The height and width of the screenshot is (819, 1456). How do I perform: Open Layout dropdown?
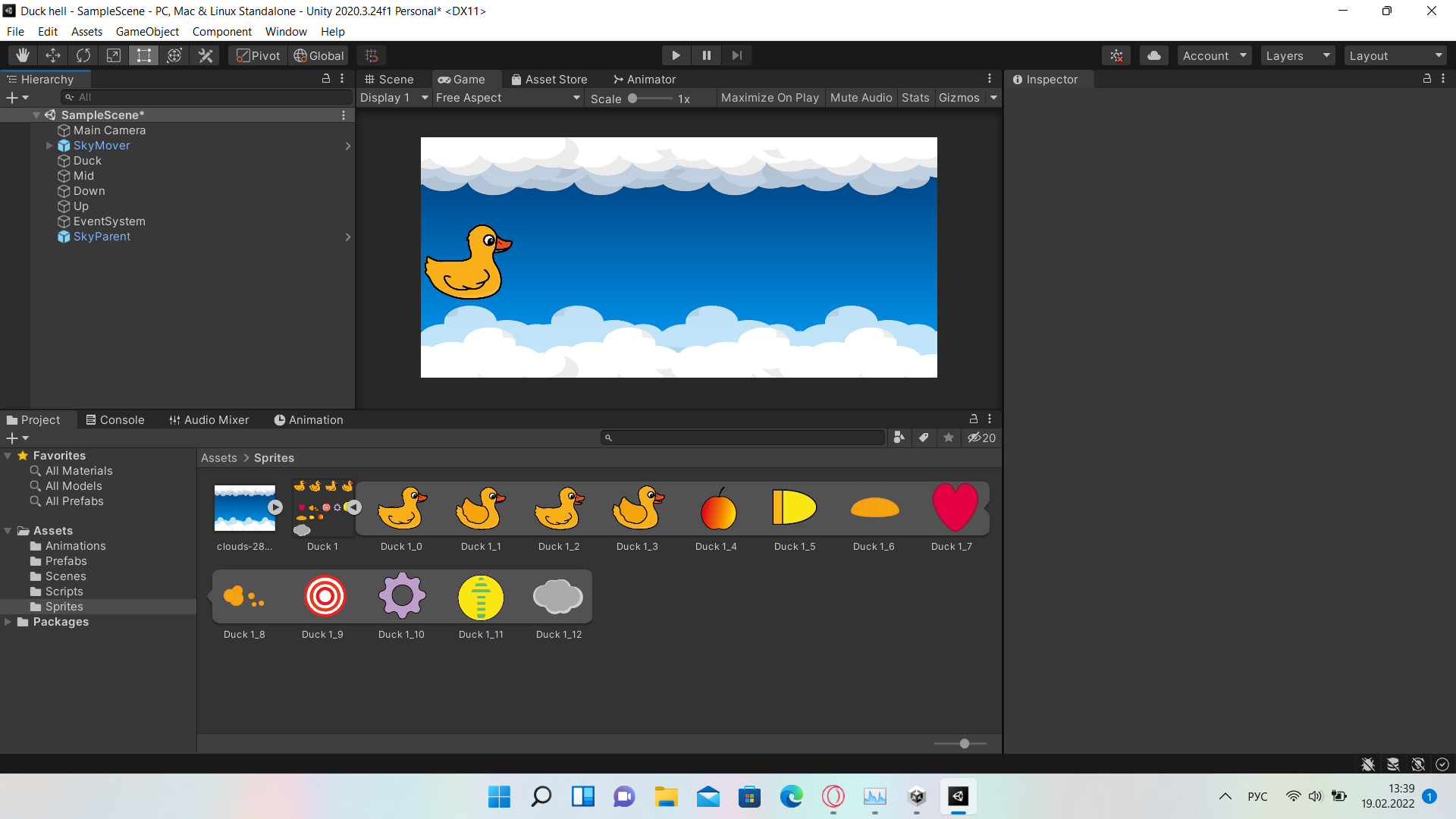point(1396,55)
